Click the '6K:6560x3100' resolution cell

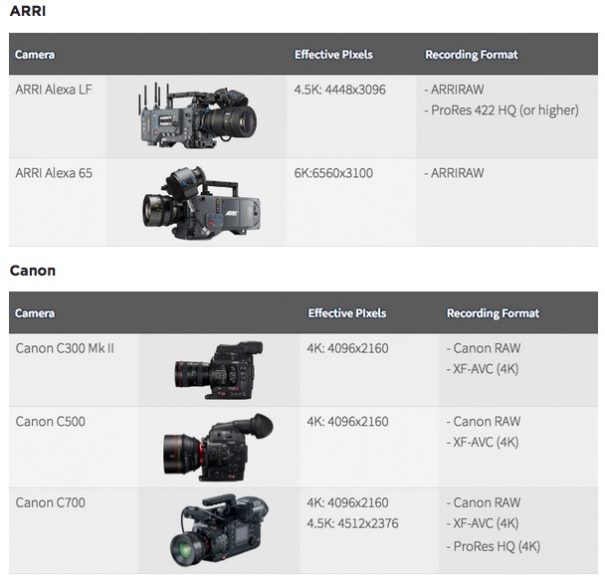pos(334,173)
